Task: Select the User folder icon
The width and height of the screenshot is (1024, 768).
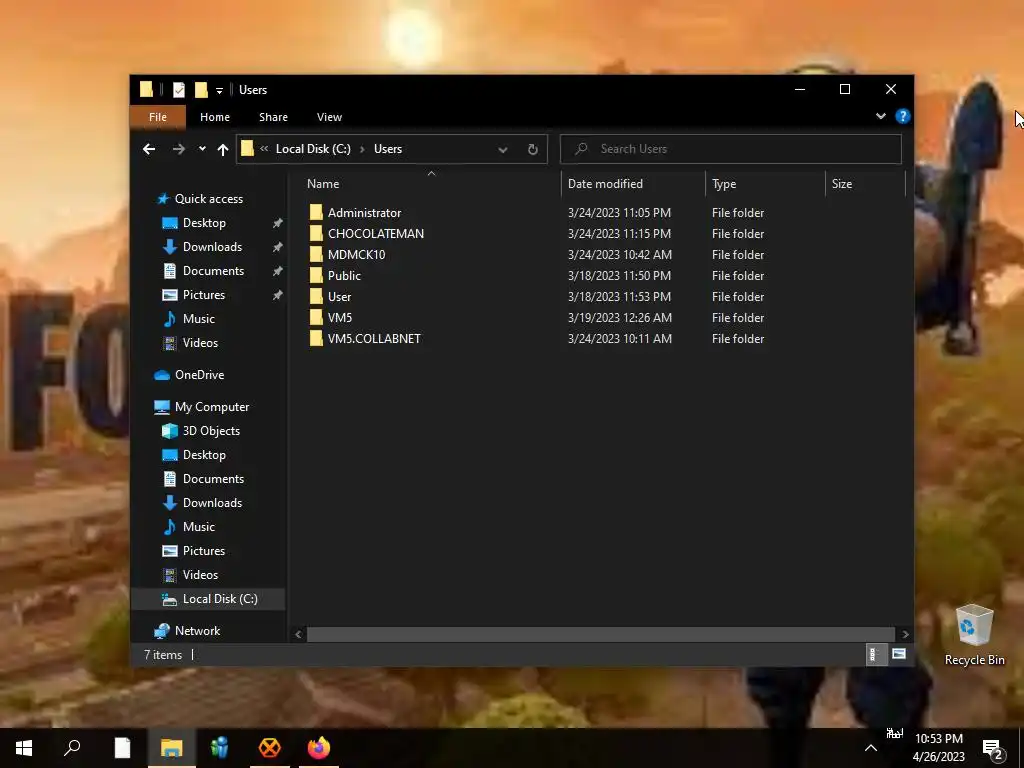Action: click(316, 296)
